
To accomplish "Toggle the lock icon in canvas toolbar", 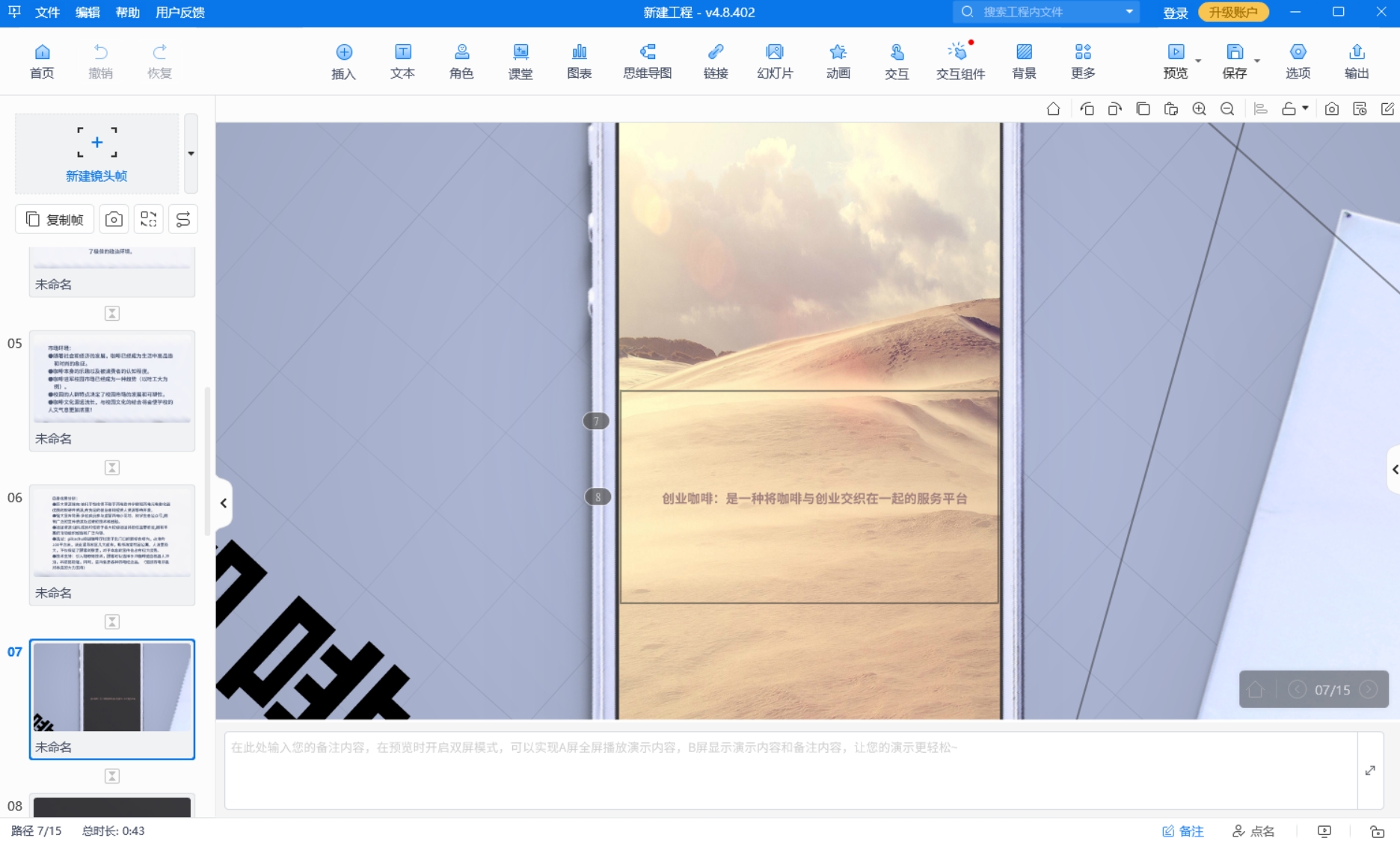I will (1289, 109).
